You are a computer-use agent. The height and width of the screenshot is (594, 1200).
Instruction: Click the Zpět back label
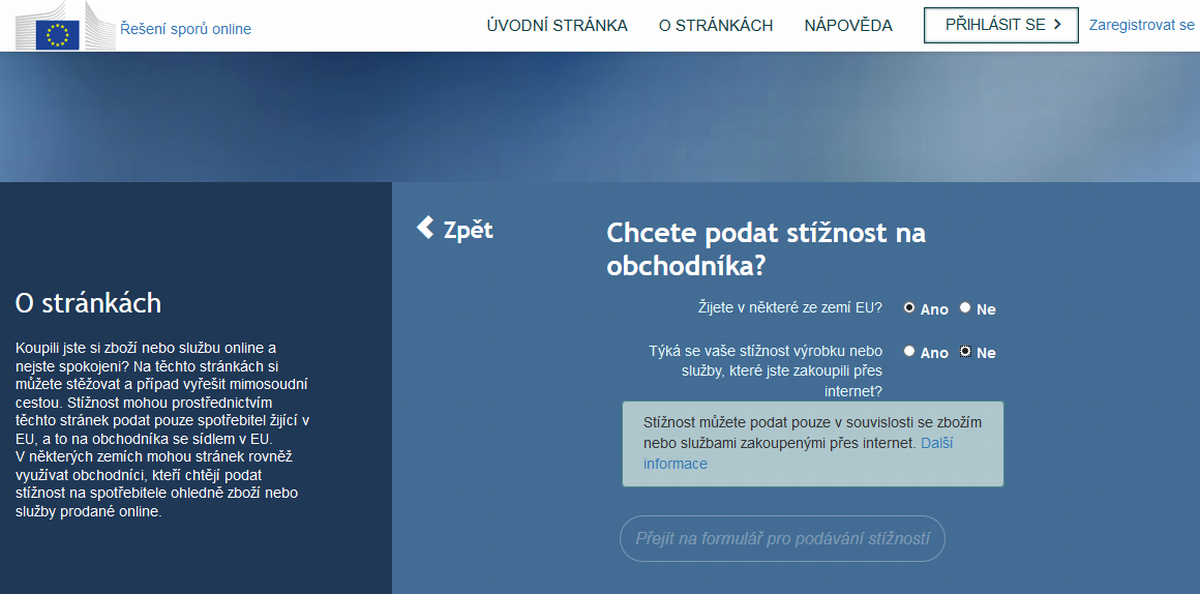466,229
